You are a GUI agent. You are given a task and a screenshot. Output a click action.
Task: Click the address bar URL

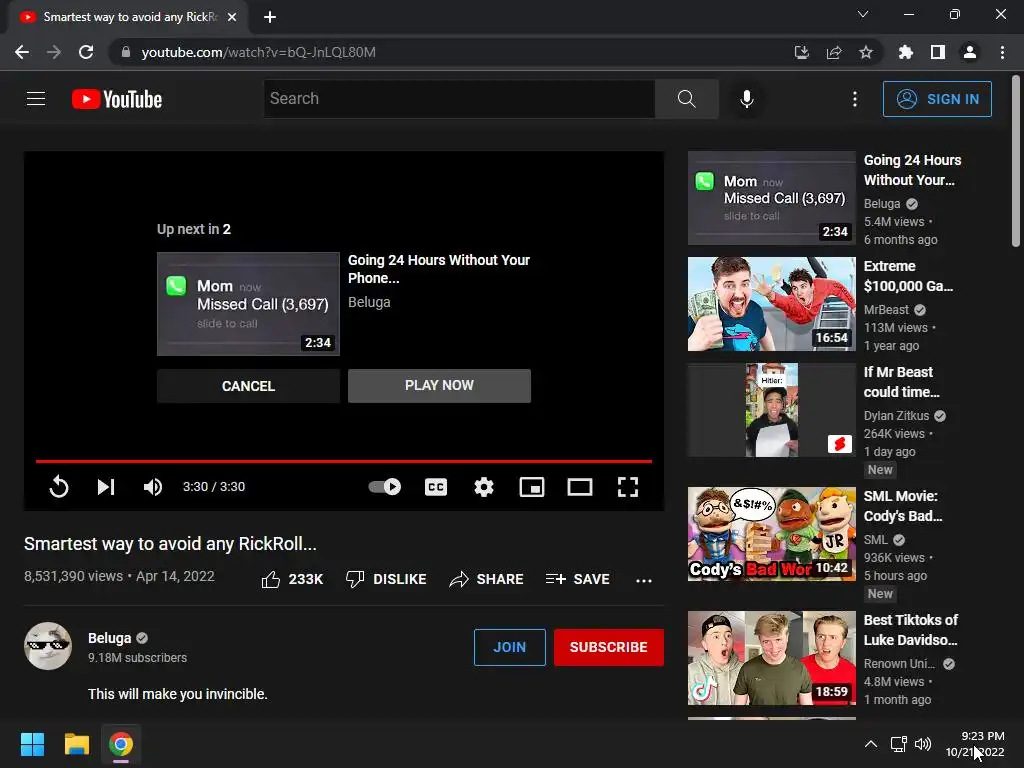[x=259, y=52]
